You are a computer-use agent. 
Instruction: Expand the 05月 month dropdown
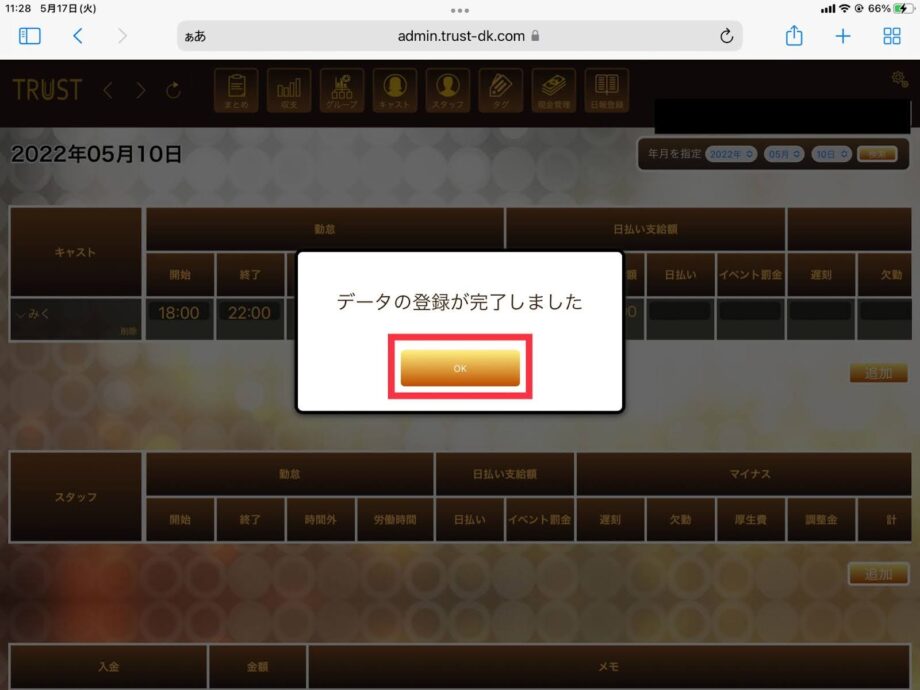click(x=784, y=154)
